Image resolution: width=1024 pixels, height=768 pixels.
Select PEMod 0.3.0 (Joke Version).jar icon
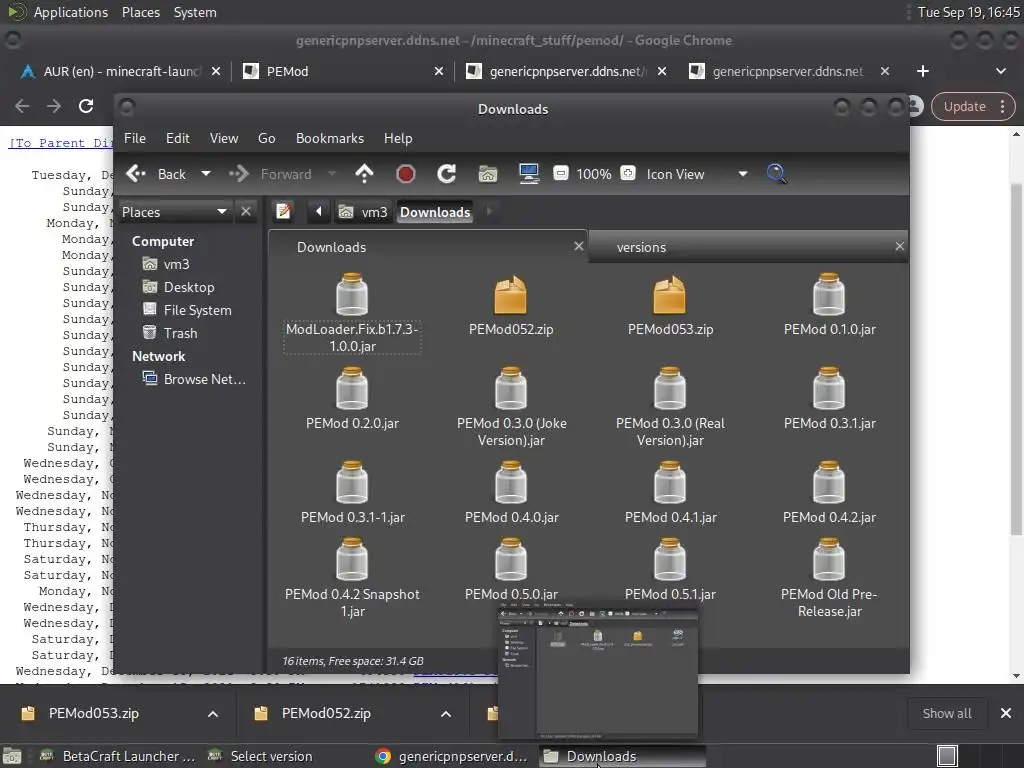[511, 389]
